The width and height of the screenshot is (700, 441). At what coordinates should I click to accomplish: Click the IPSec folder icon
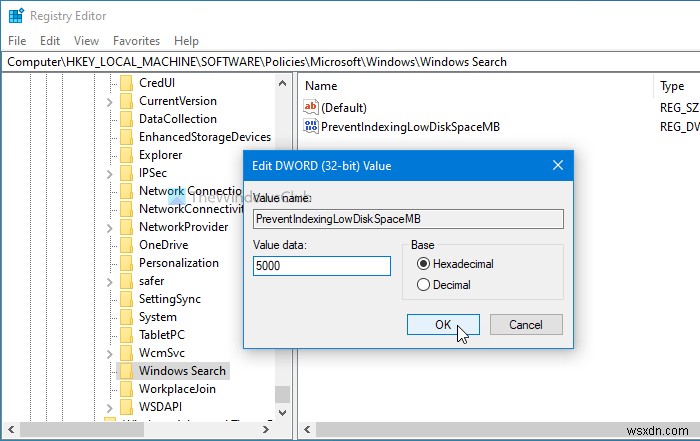coord(126,173)
